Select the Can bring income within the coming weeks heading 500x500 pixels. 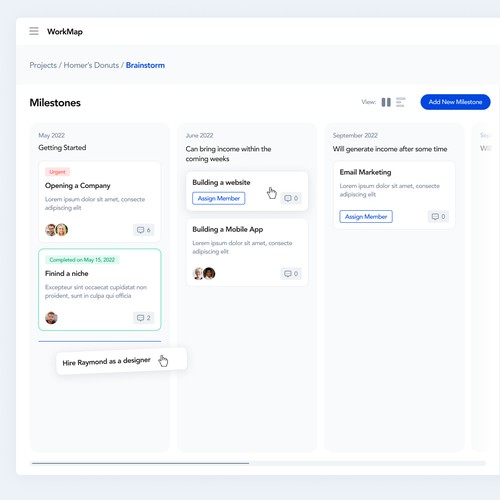click(228, 154)
